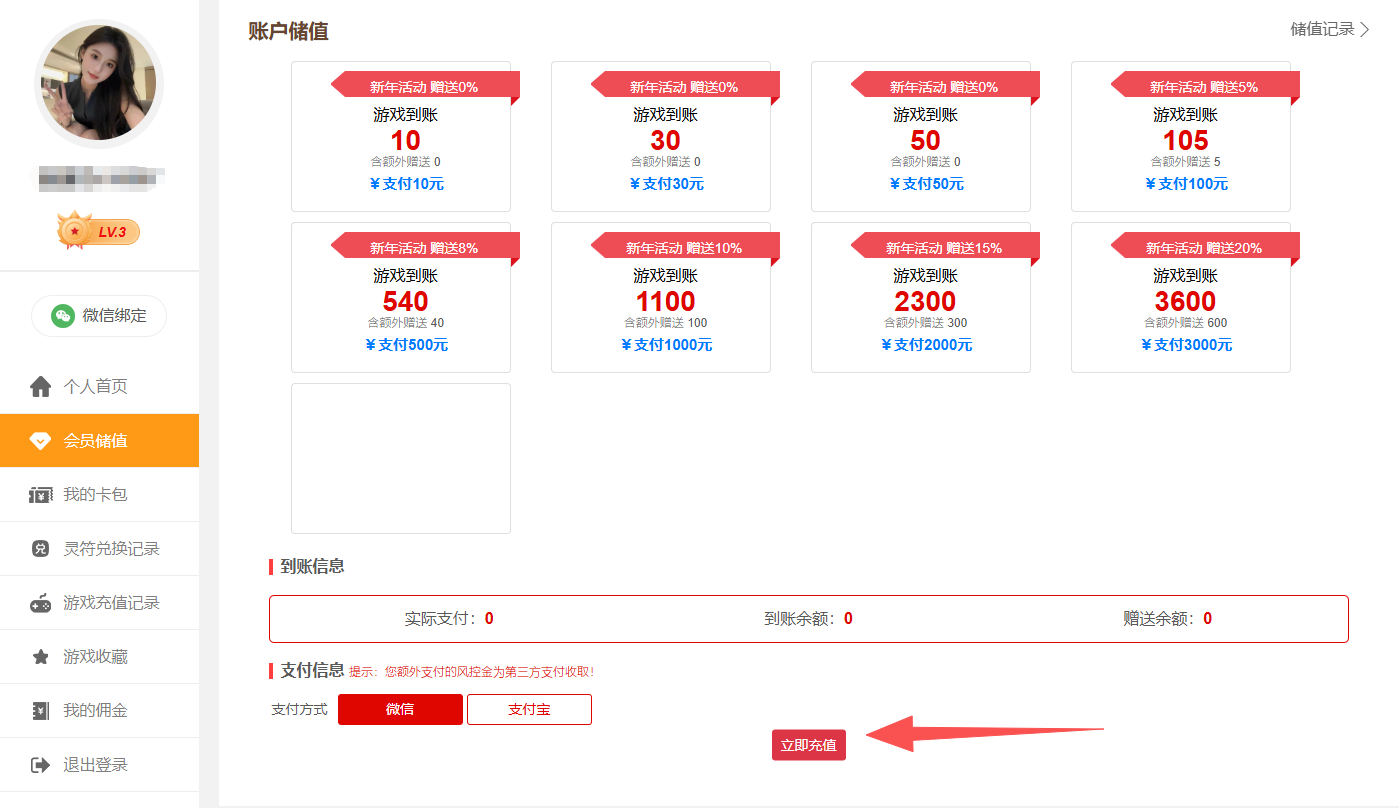Go to 游戏收藏 in the sidebar

point(96,657)
